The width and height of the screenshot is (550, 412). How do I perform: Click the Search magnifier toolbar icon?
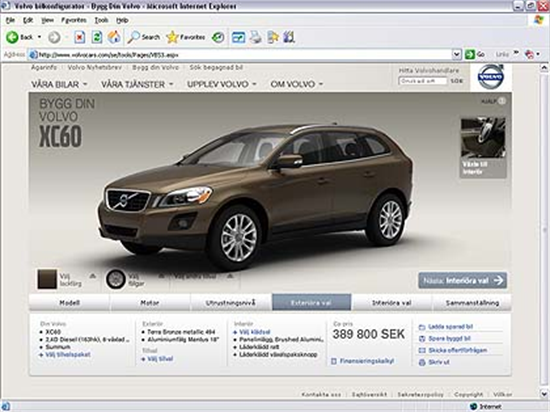tap(133, 37)
